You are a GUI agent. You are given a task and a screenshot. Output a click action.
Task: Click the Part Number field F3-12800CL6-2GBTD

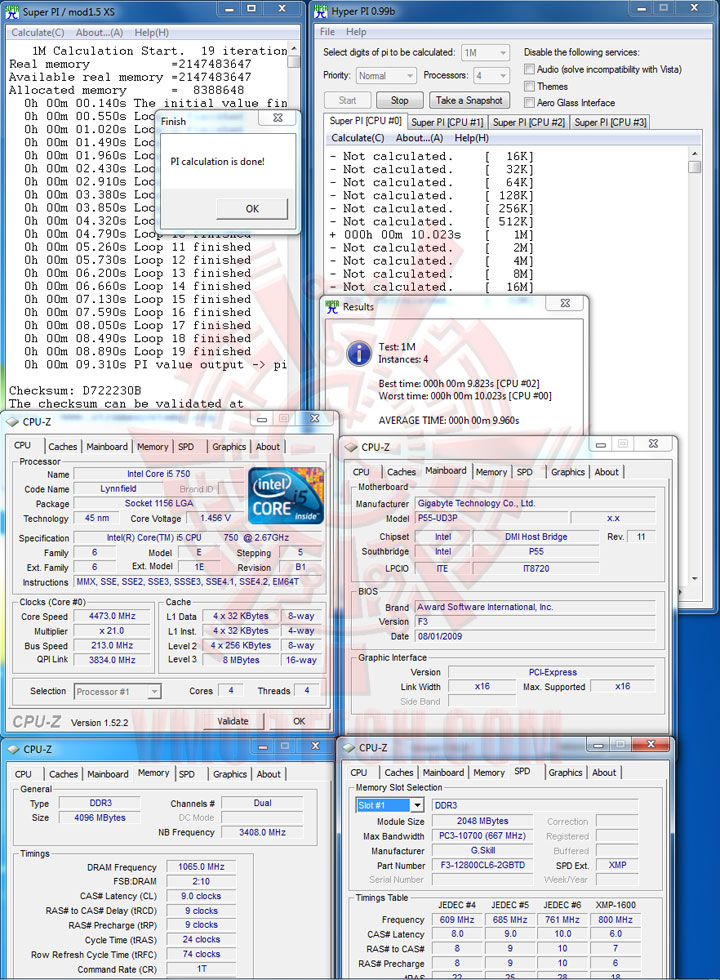pyautogui.click(x=482, y=866)
